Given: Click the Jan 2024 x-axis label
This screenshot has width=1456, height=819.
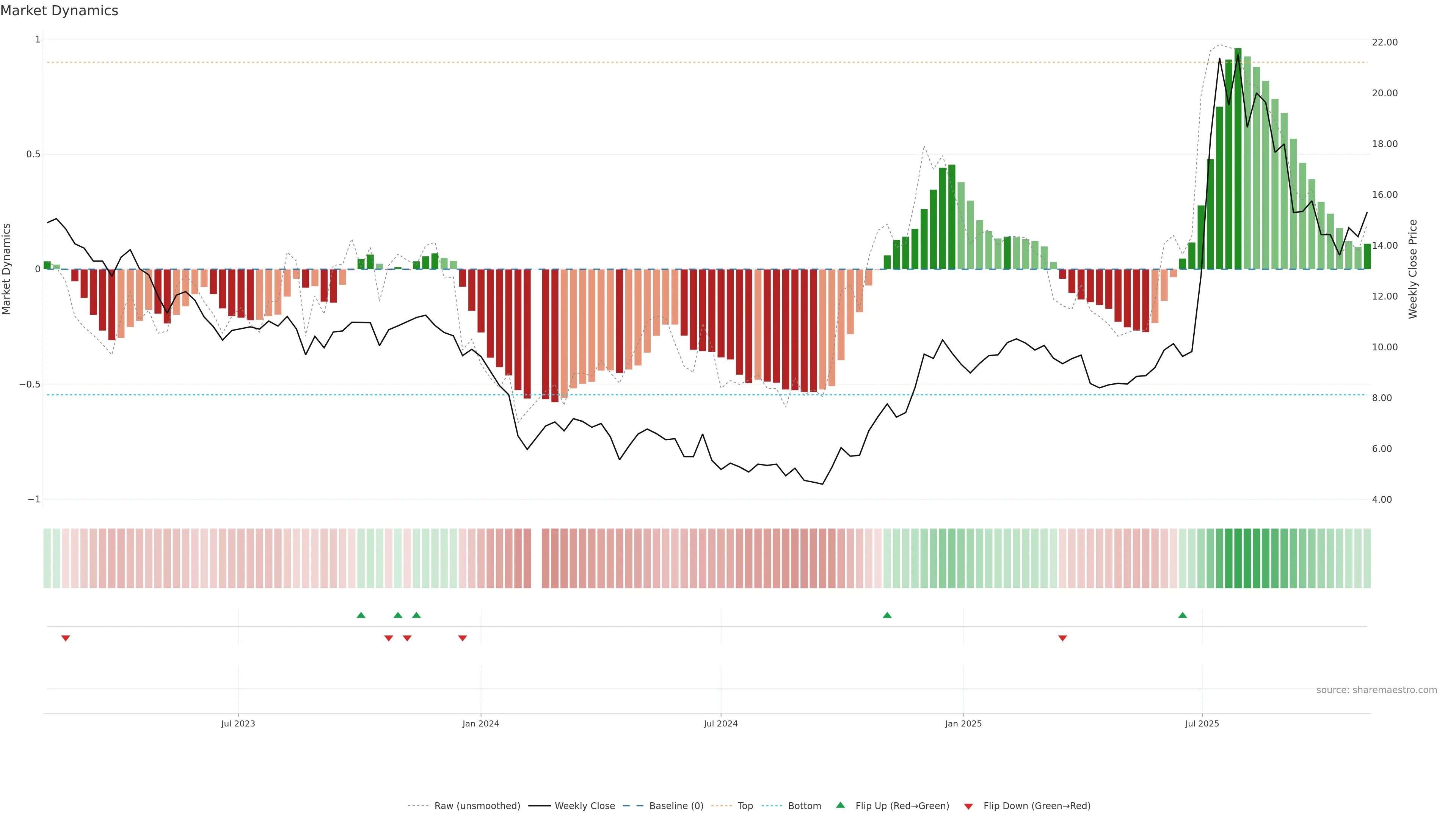Looking at the screenshot, I should pos(480,723).
